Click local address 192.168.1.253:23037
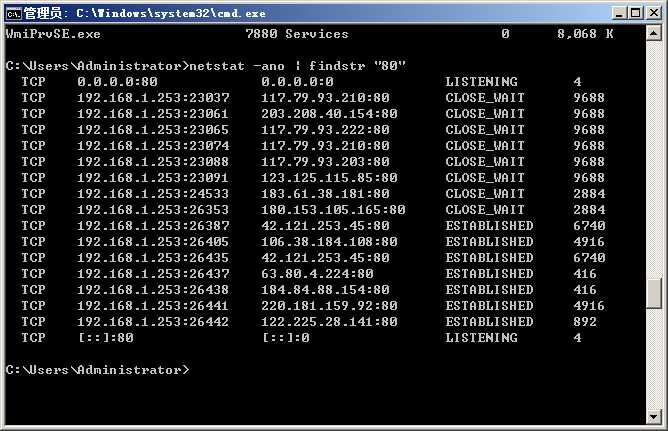This screenshot has width=668, height=431. 153,98
